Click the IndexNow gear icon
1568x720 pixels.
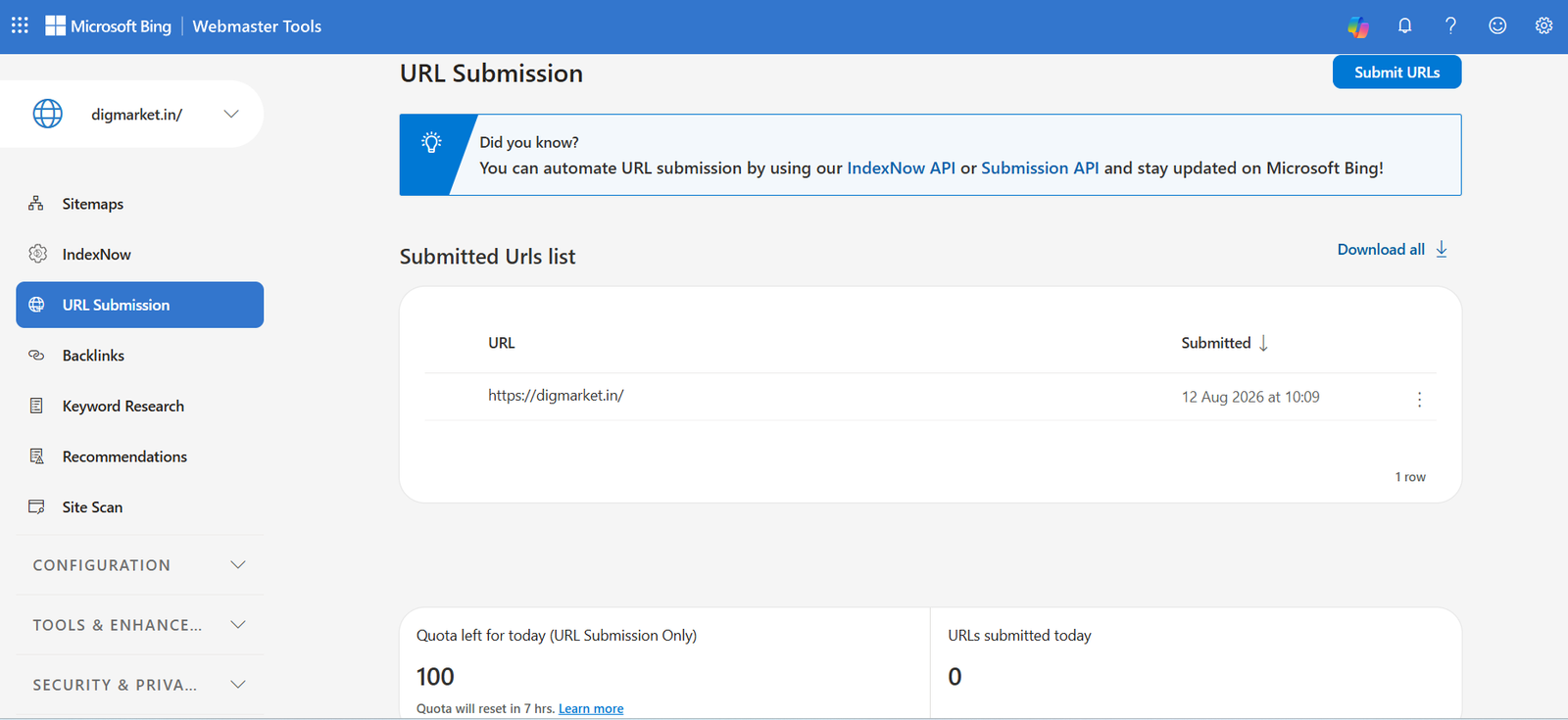37,254
